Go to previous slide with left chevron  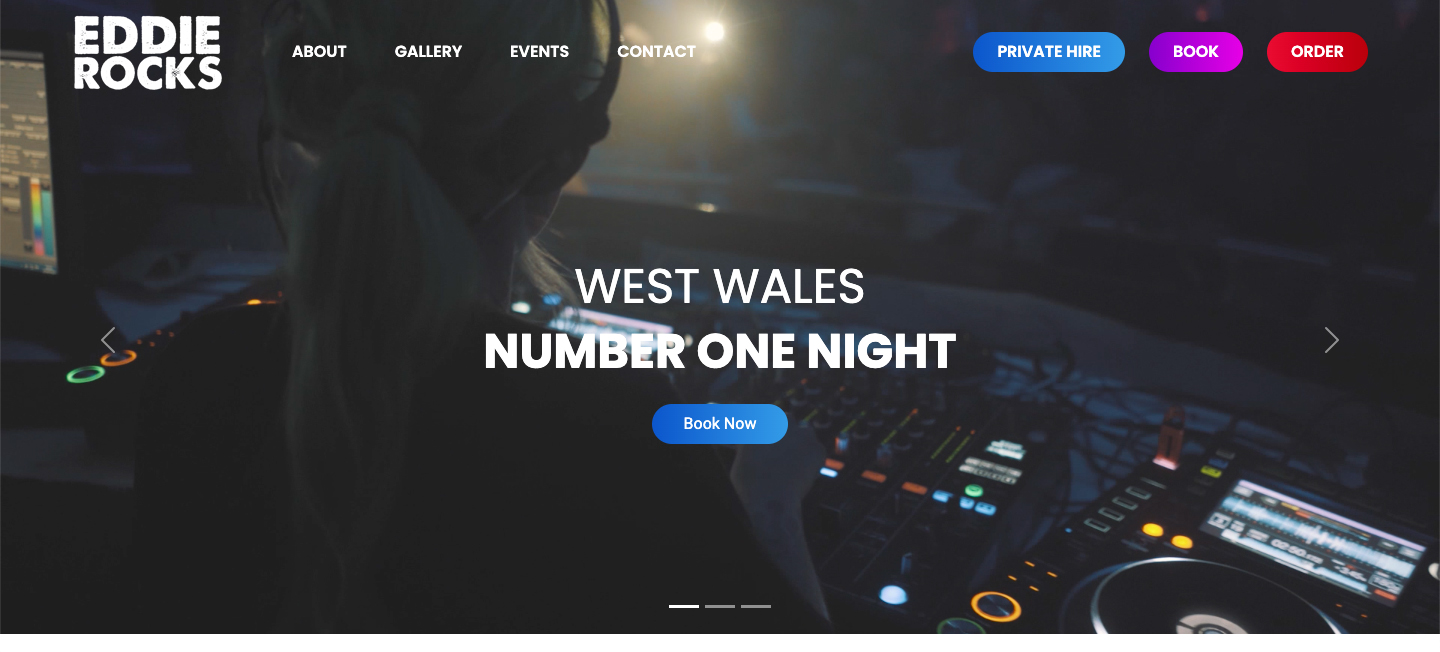[108, 340]
